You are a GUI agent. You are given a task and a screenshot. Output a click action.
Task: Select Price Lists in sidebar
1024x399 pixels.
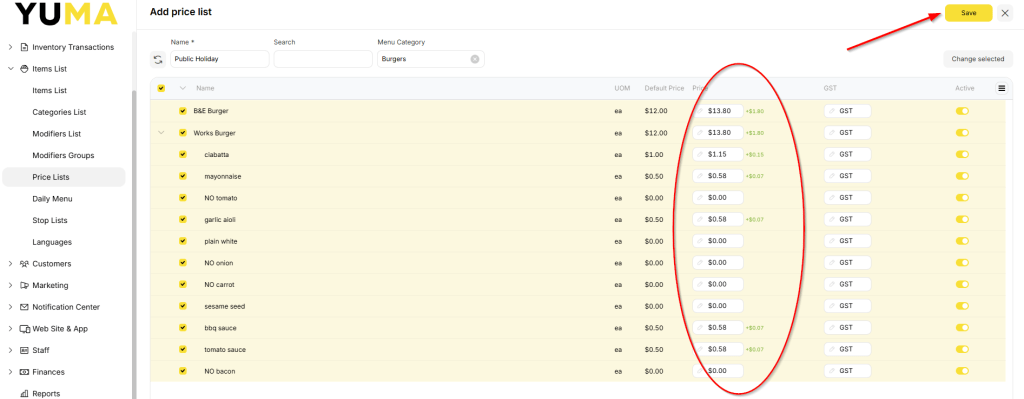(63, 177)
